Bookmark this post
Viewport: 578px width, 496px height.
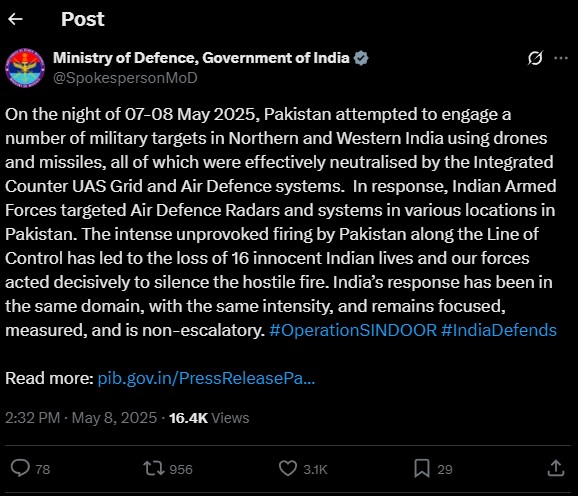(422, 468)
